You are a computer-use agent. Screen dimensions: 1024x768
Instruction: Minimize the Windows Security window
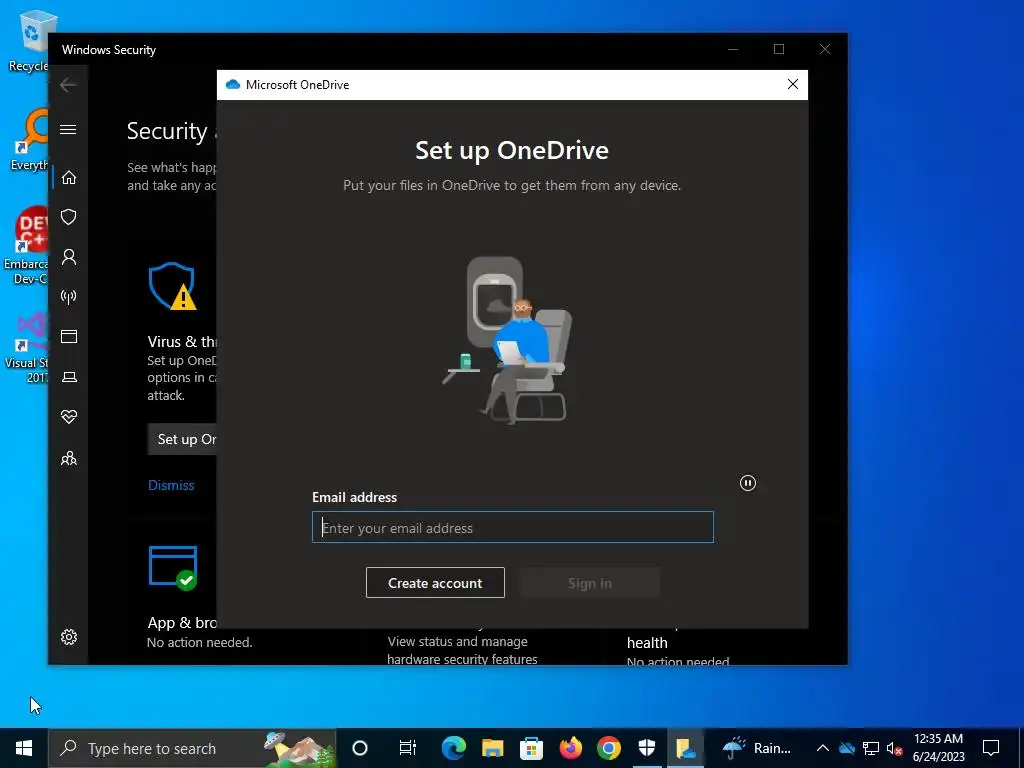click(x=733, y=50)
